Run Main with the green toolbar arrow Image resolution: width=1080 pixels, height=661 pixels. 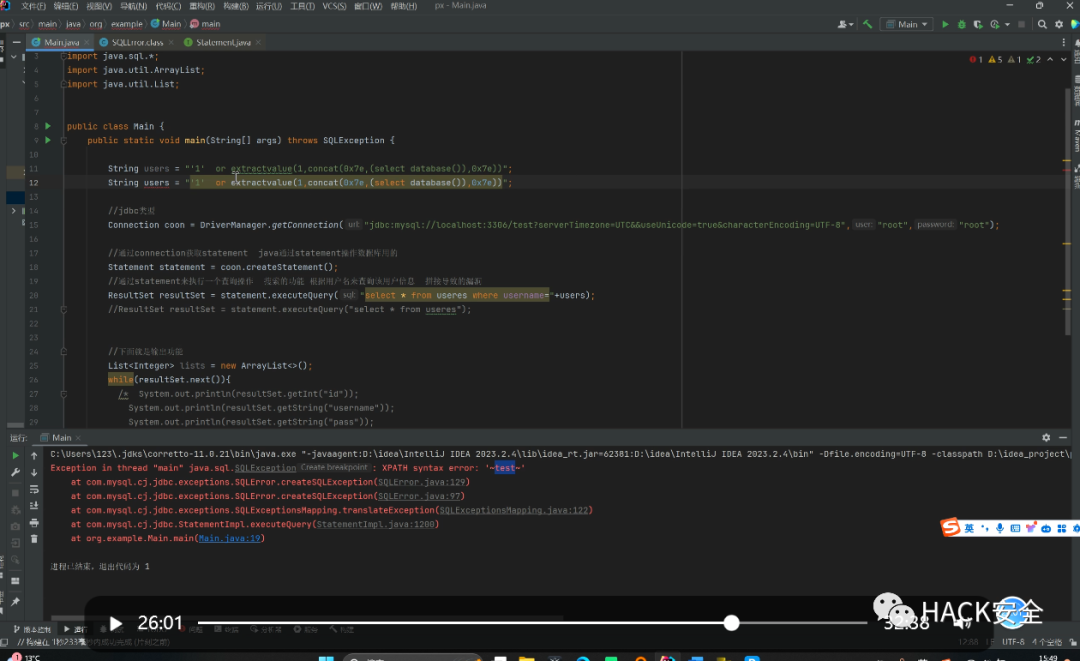click(x=945, y=24)
